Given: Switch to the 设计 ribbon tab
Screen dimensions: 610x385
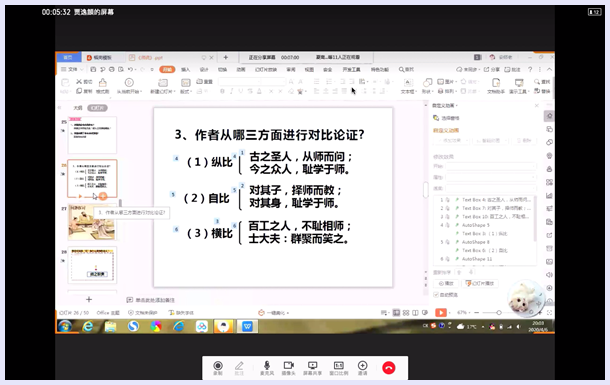Looking at the screenshot, I should [204, 69].
